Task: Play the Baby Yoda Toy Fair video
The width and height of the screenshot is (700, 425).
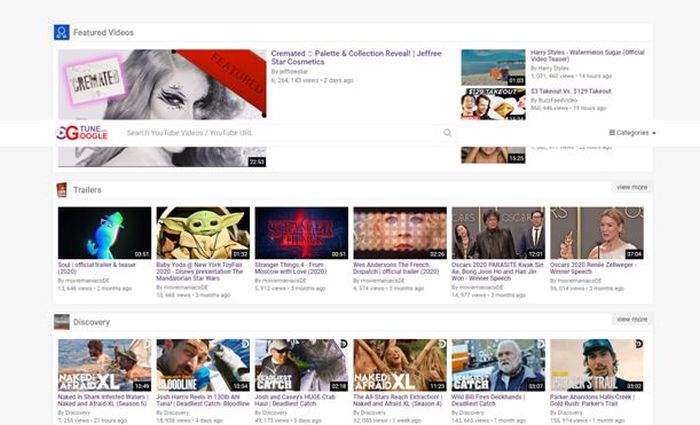Action: pyautogui.click(x=203, y=233)
